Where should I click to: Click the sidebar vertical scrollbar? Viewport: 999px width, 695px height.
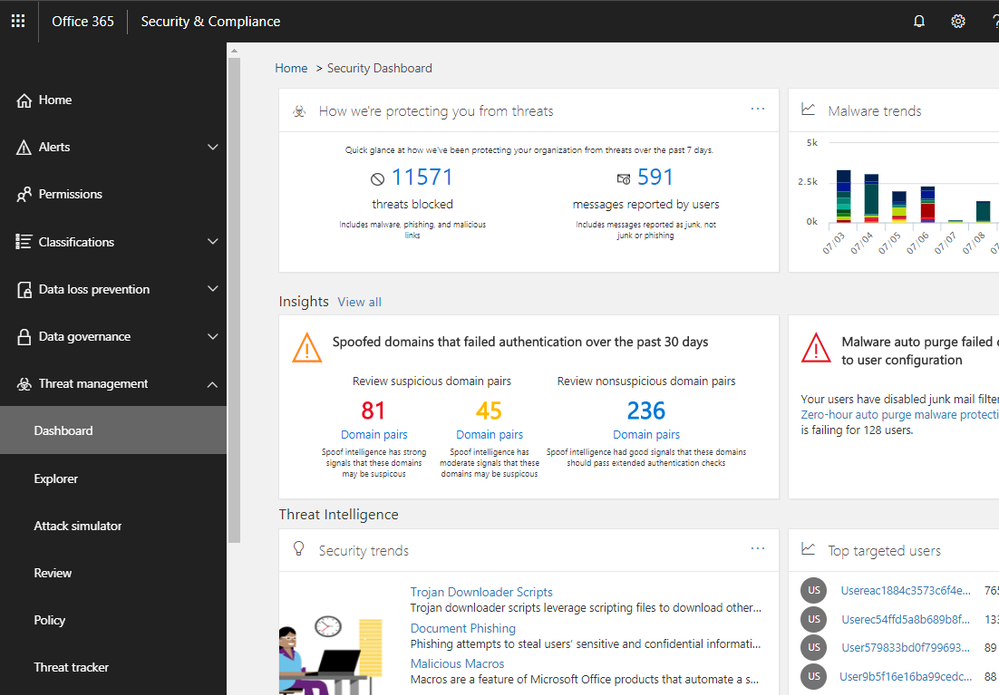tap(232, 300)
